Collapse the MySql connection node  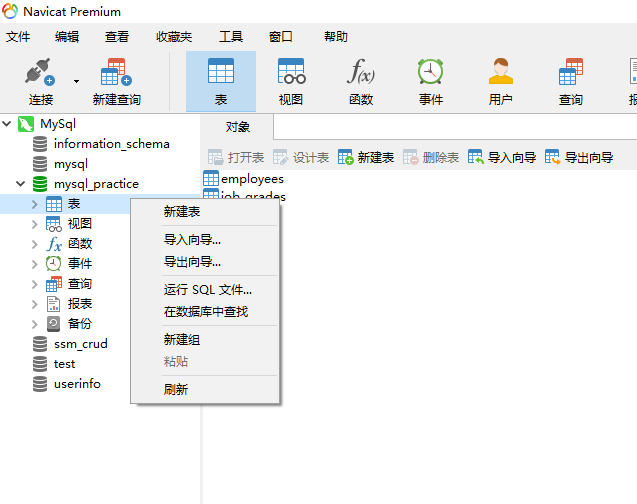[6, 123]
